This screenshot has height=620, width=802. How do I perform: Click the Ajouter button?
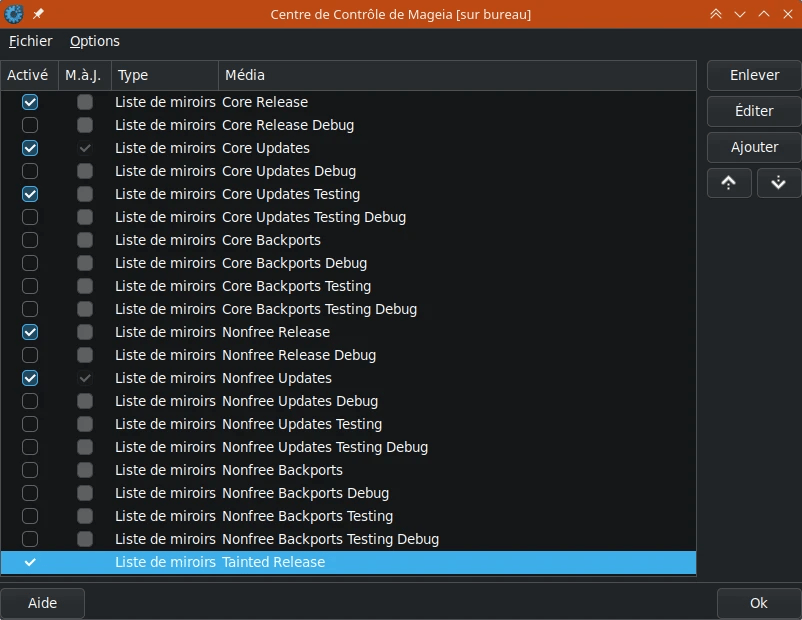click(x=754, y=147)
